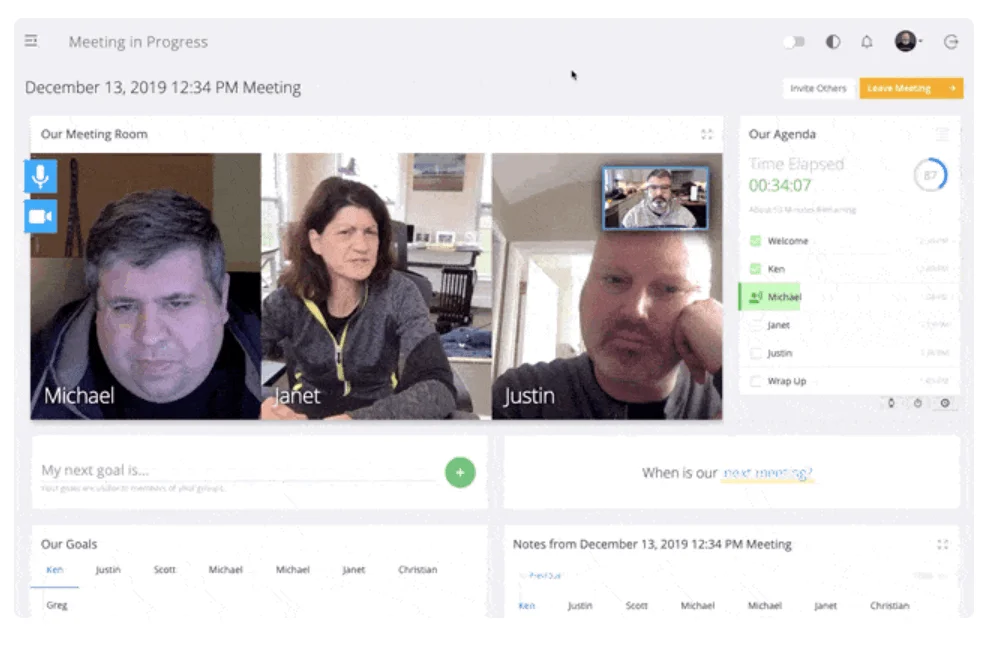Turn off the video camera button
Viewport: 985px width, 645px height.
pyautogui.click(x=41, y=217)
